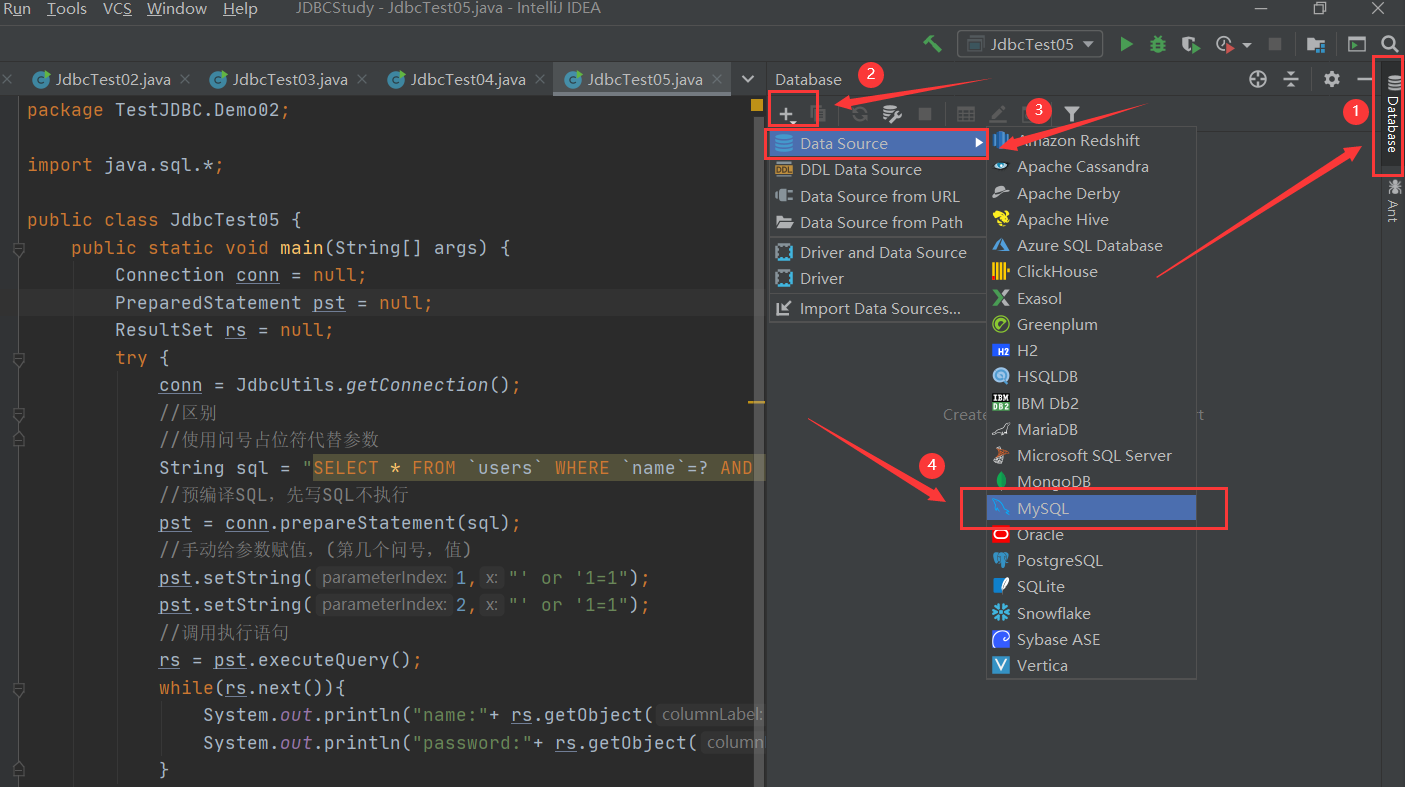Click the Stop square in main toolbar
Viewport: 1405px width, 787px height.
(x=1275, y=44)
